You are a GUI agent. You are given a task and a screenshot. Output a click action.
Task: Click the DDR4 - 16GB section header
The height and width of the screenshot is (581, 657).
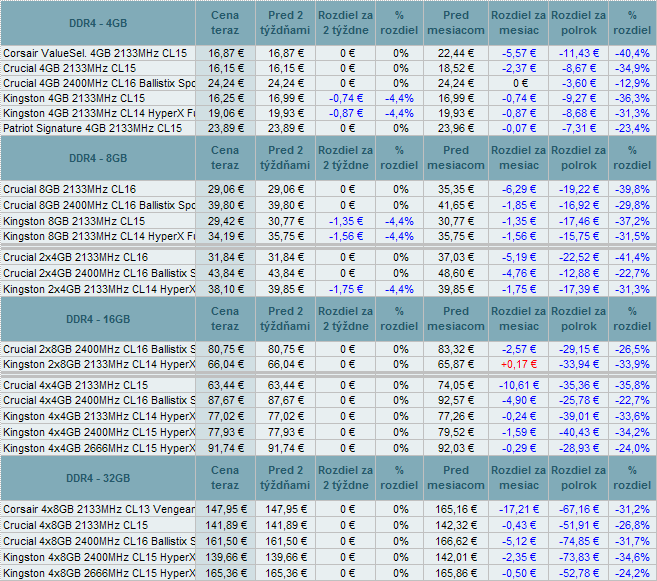click(98, 319)
